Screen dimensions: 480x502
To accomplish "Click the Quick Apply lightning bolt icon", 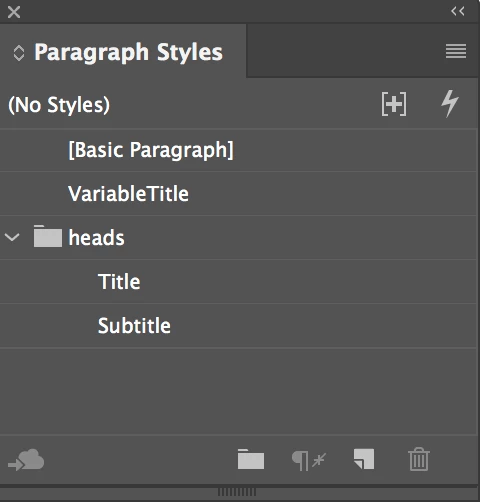I will pyautogui.click(x=450, y=104).
